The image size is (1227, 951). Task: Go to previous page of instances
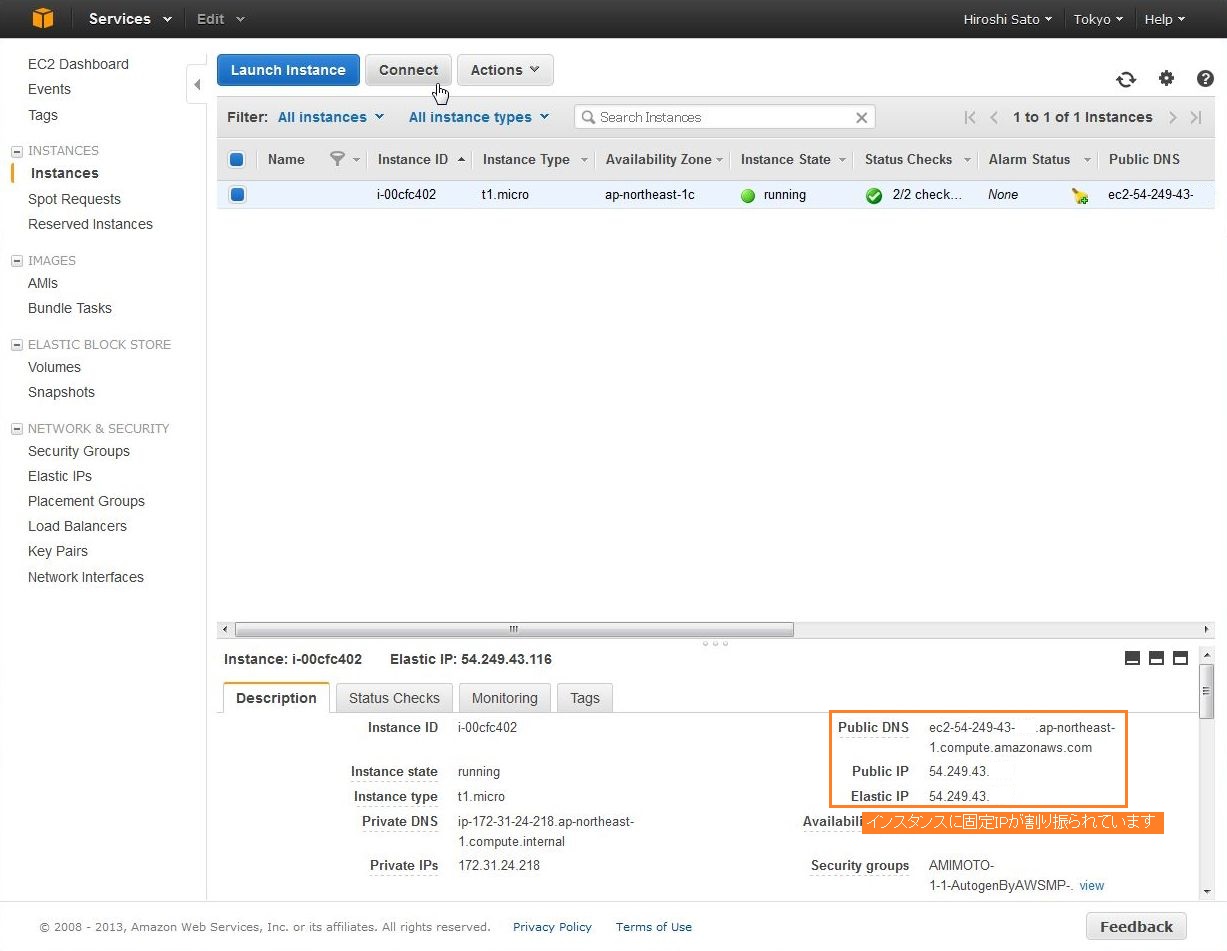tap(994, 117)
